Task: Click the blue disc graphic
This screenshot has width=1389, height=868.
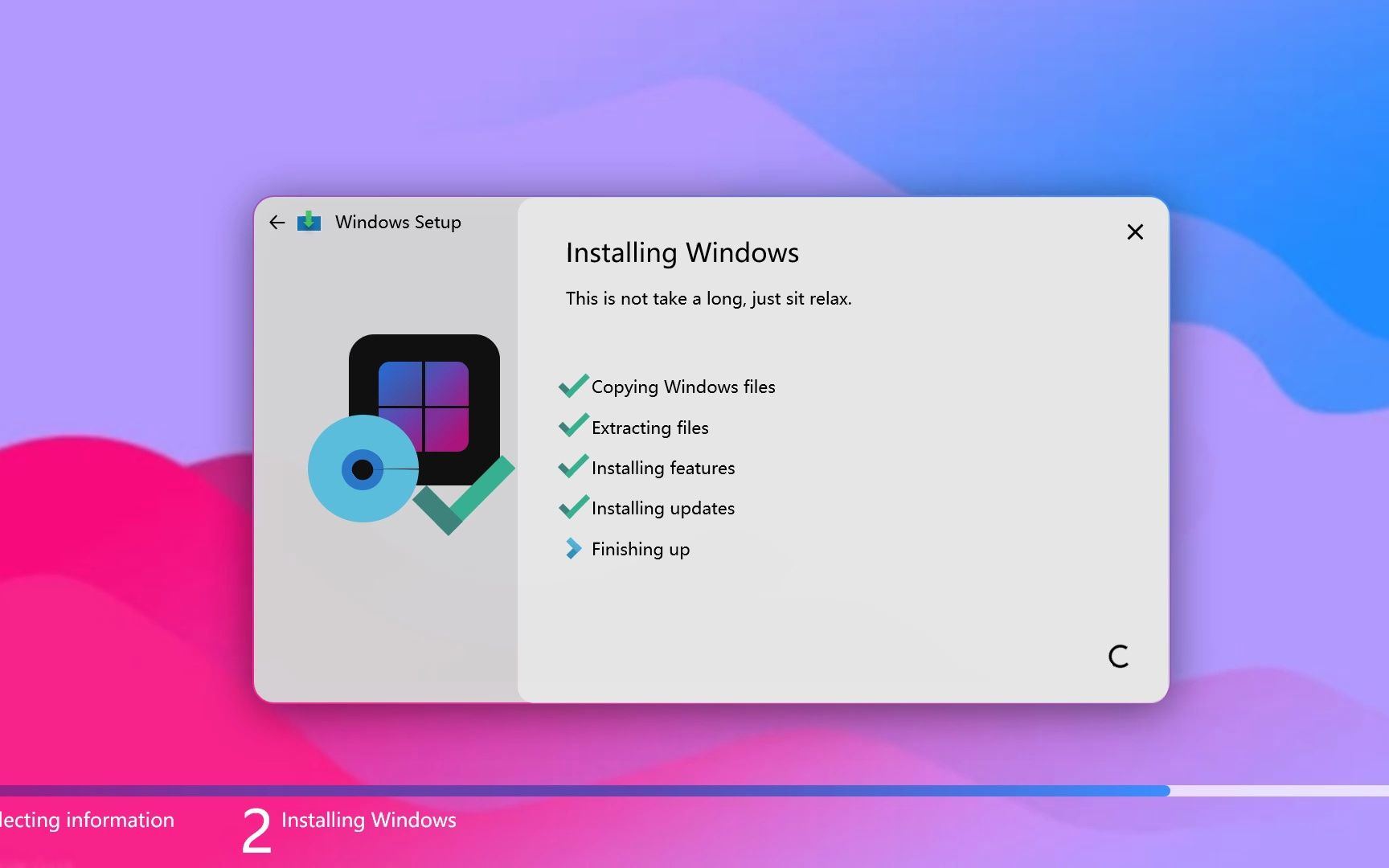Action: (x=363, y=470)
